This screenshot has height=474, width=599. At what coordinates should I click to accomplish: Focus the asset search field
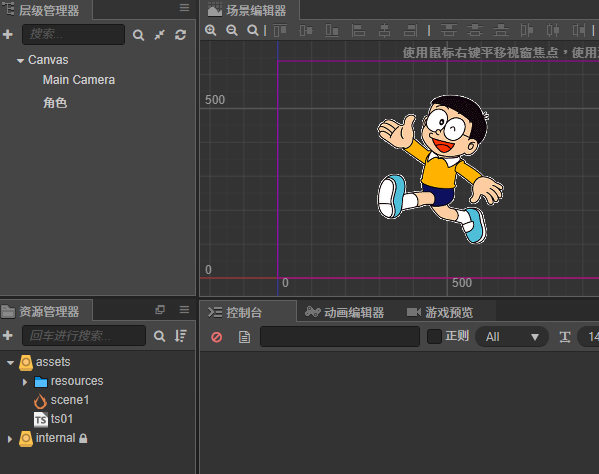pyautogui.click(x=84, y=335)
